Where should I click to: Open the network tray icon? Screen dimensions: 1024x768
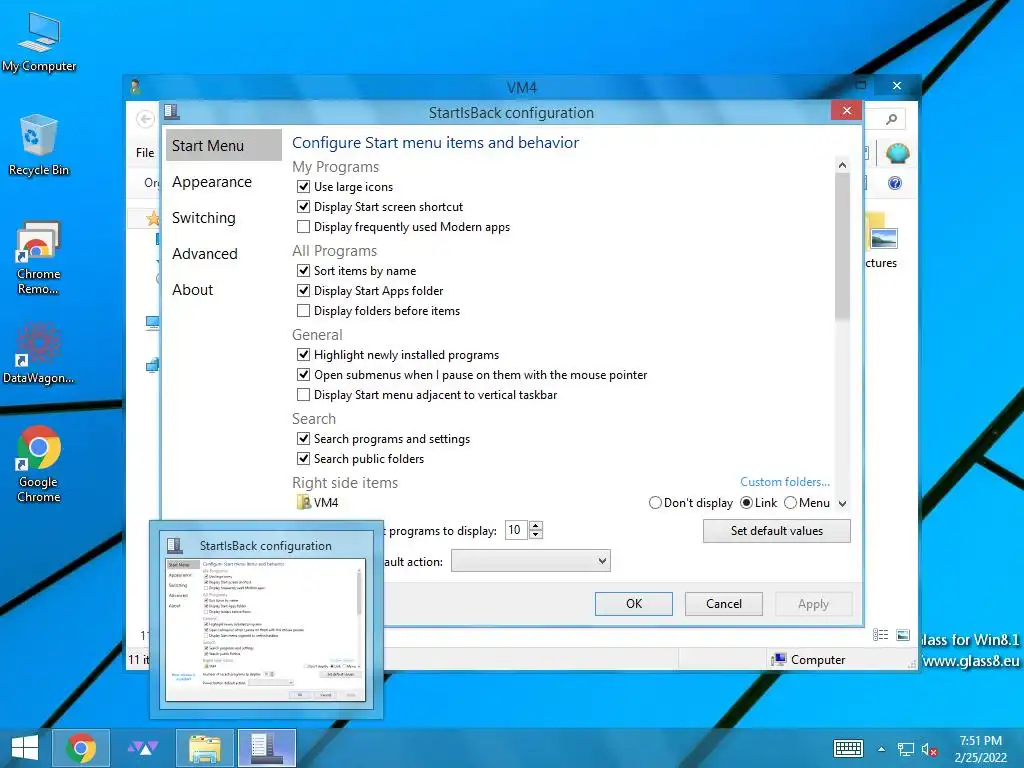[905, 749]
